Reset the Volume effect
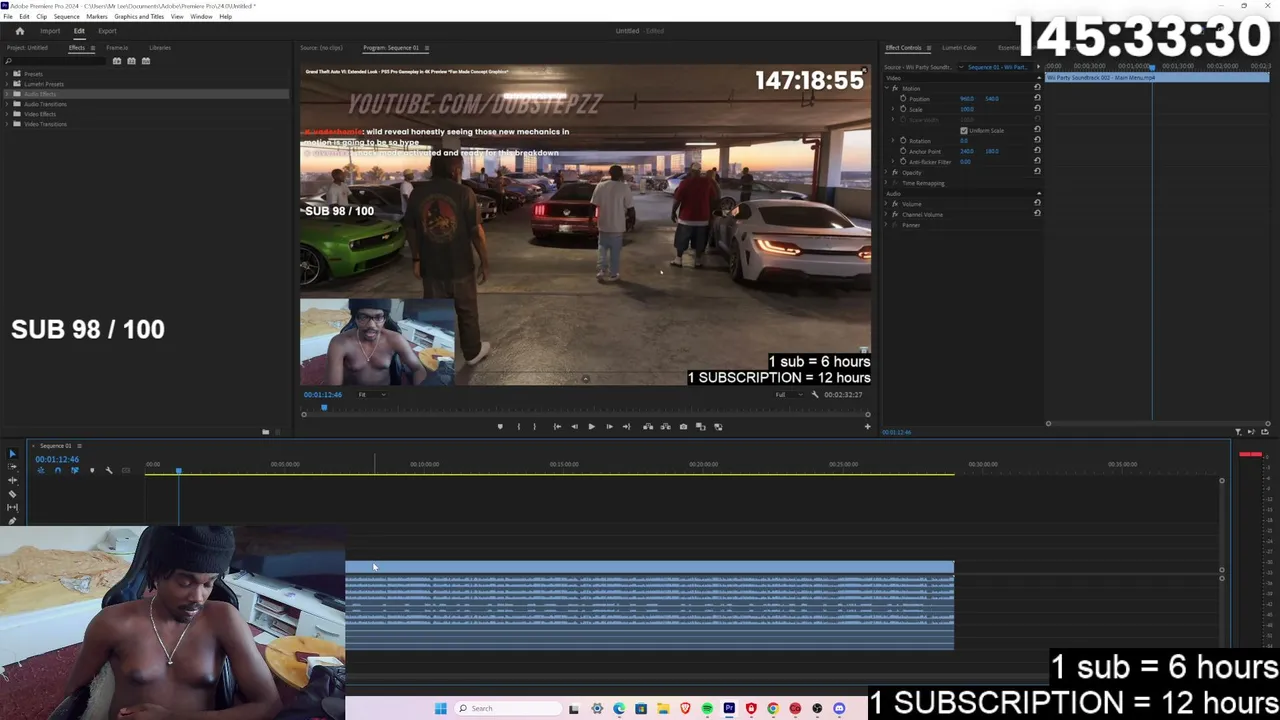 click(1037, 204)
